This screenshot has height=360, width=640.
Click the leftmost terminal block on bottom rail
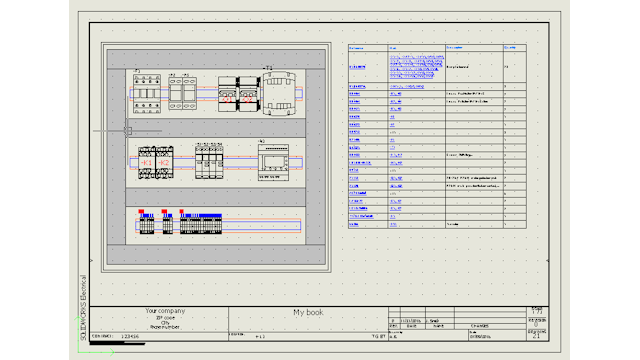coord(147,223)
